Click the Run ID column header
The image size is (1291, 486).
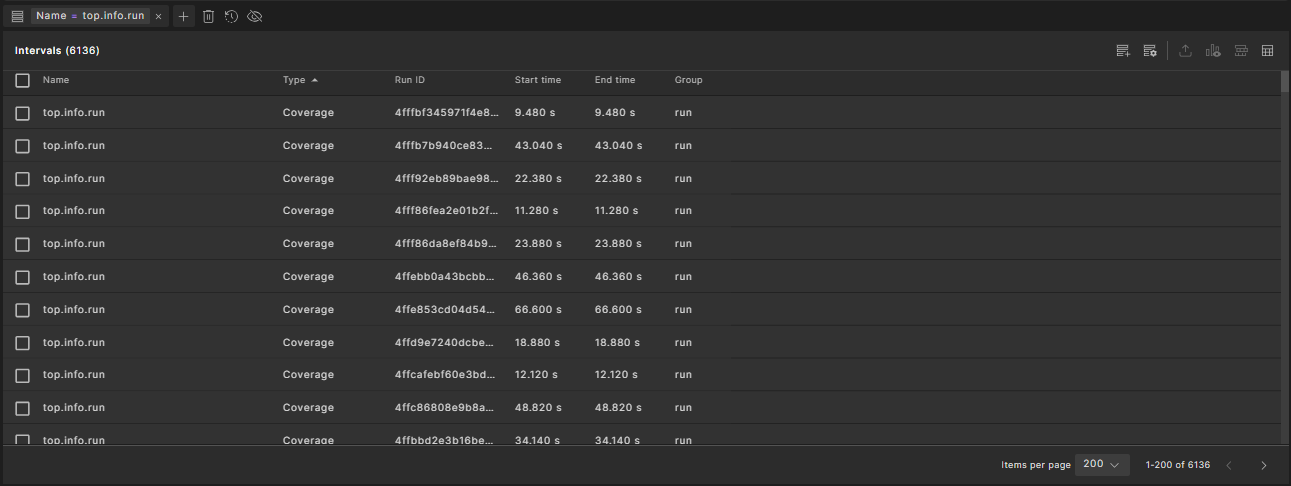[x=409, y=80]
